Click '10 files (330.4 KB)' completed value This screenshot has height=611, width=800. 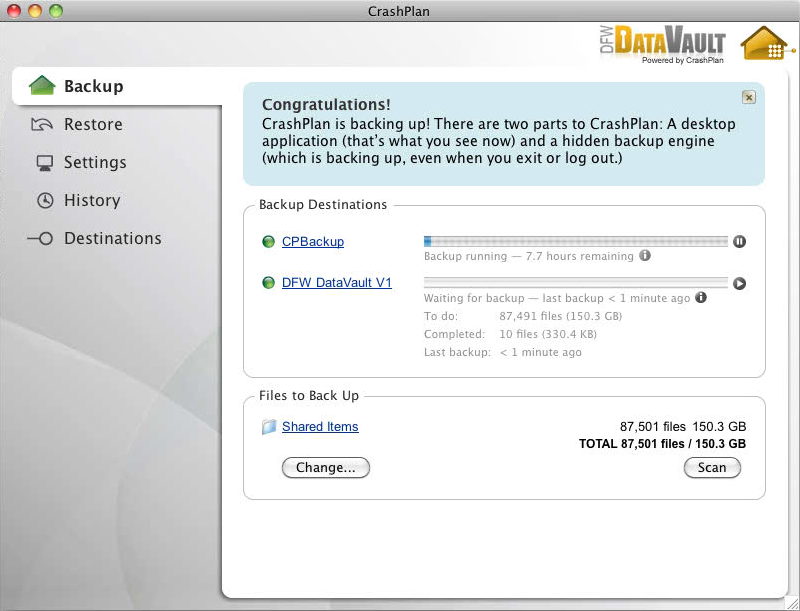click(548, 334)
